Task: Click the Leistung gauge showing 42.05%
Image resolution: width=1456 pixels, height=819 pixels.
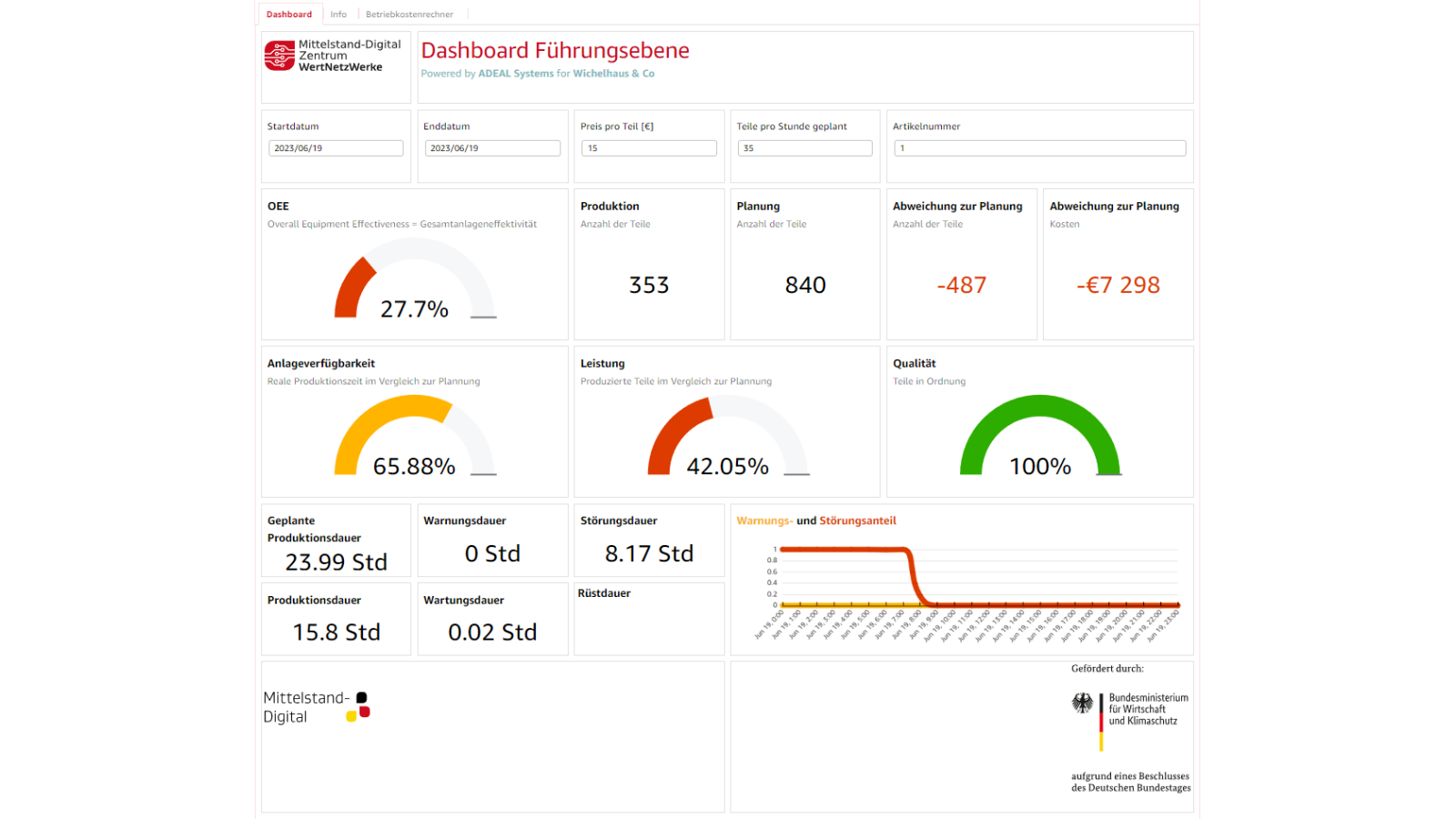Action: [x=727, y=436]
